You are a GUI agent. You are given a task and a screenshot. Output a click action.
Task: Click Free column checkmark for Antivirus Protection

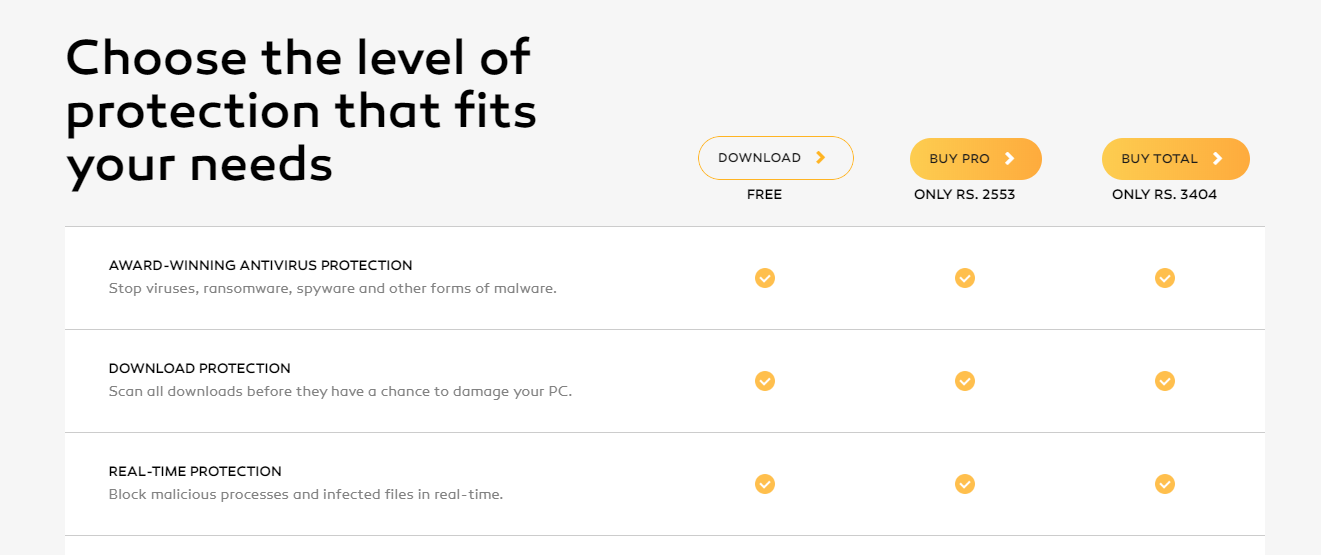765,278
